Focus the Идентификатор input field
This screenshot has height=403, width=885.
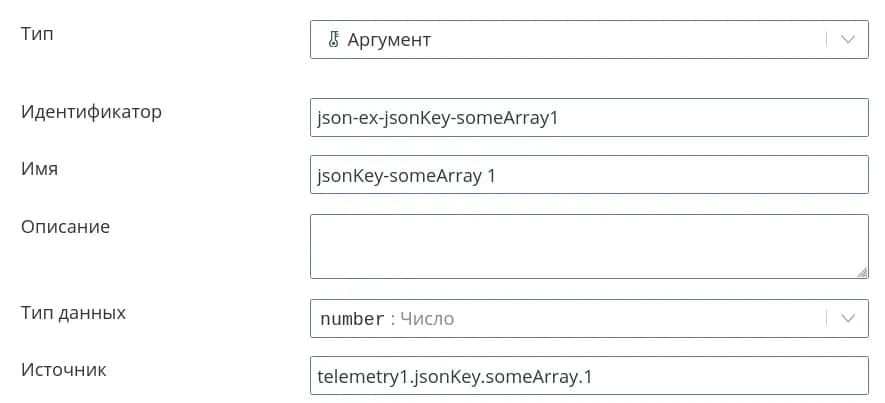click(589, 117)
